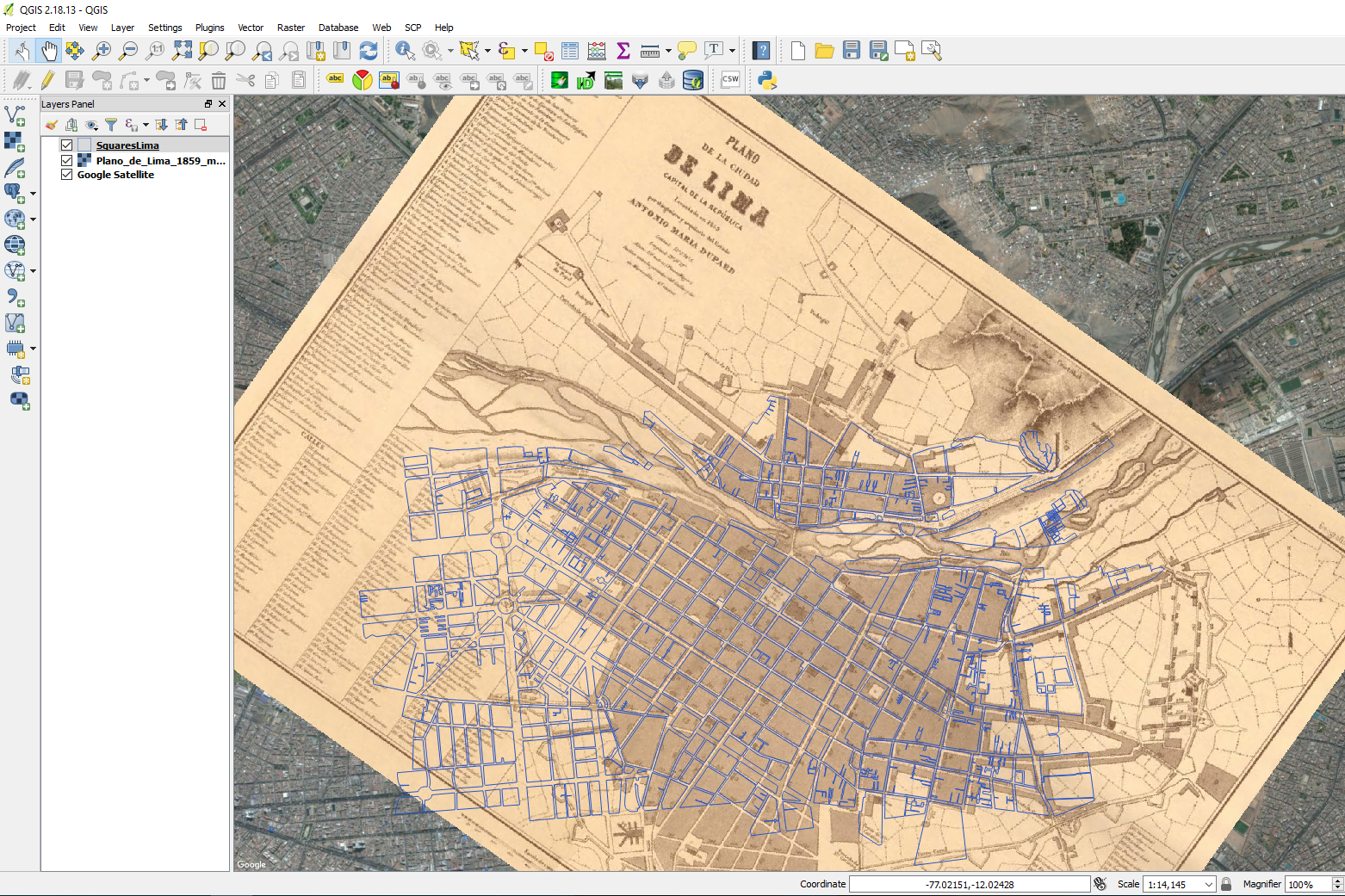Click the Coordinate input field
The image size is (1345, 896).
pos(970,884)
